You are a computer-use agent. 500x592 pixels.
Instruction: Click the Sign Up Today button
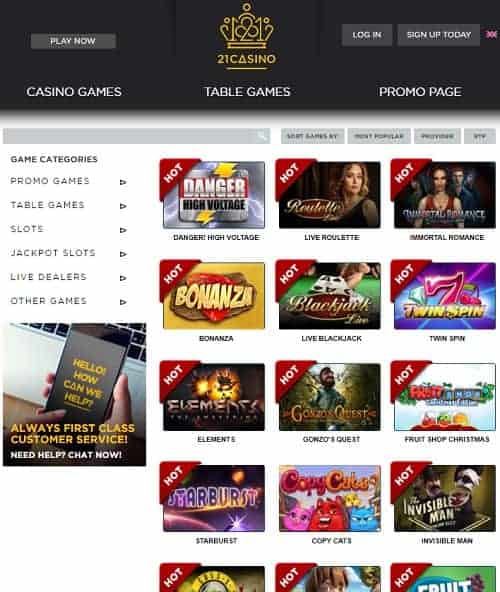pyautogui.click(x=438, y=35)
